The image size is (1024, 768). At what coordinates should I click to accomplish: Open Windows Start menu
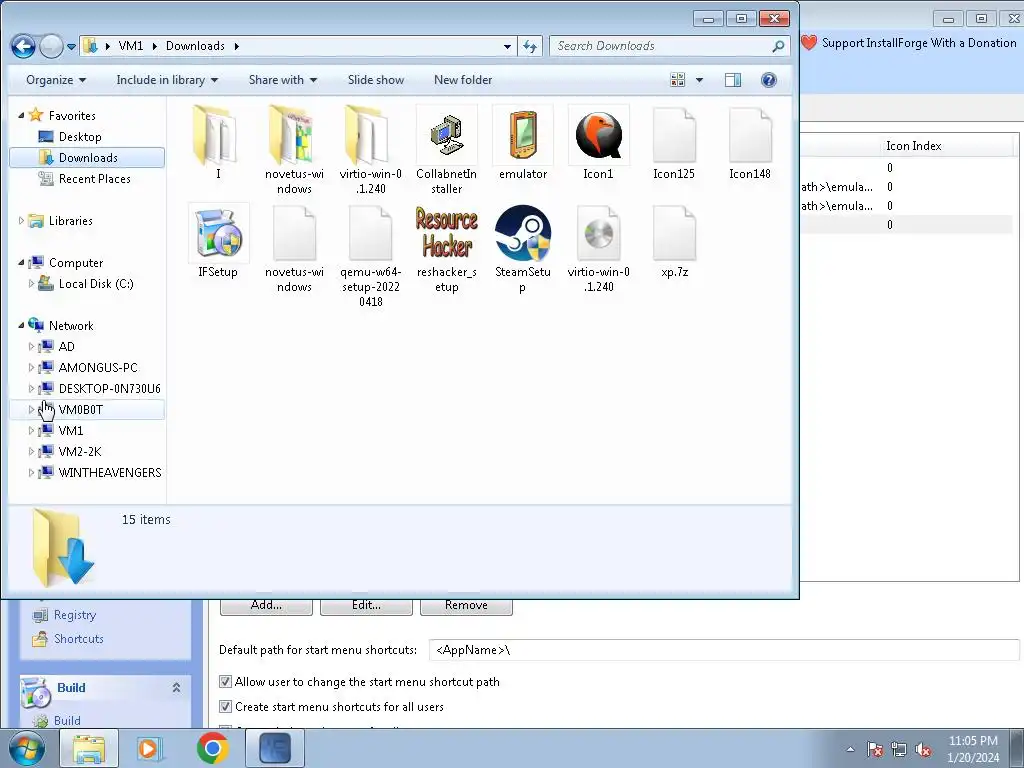tap(27, 748)
